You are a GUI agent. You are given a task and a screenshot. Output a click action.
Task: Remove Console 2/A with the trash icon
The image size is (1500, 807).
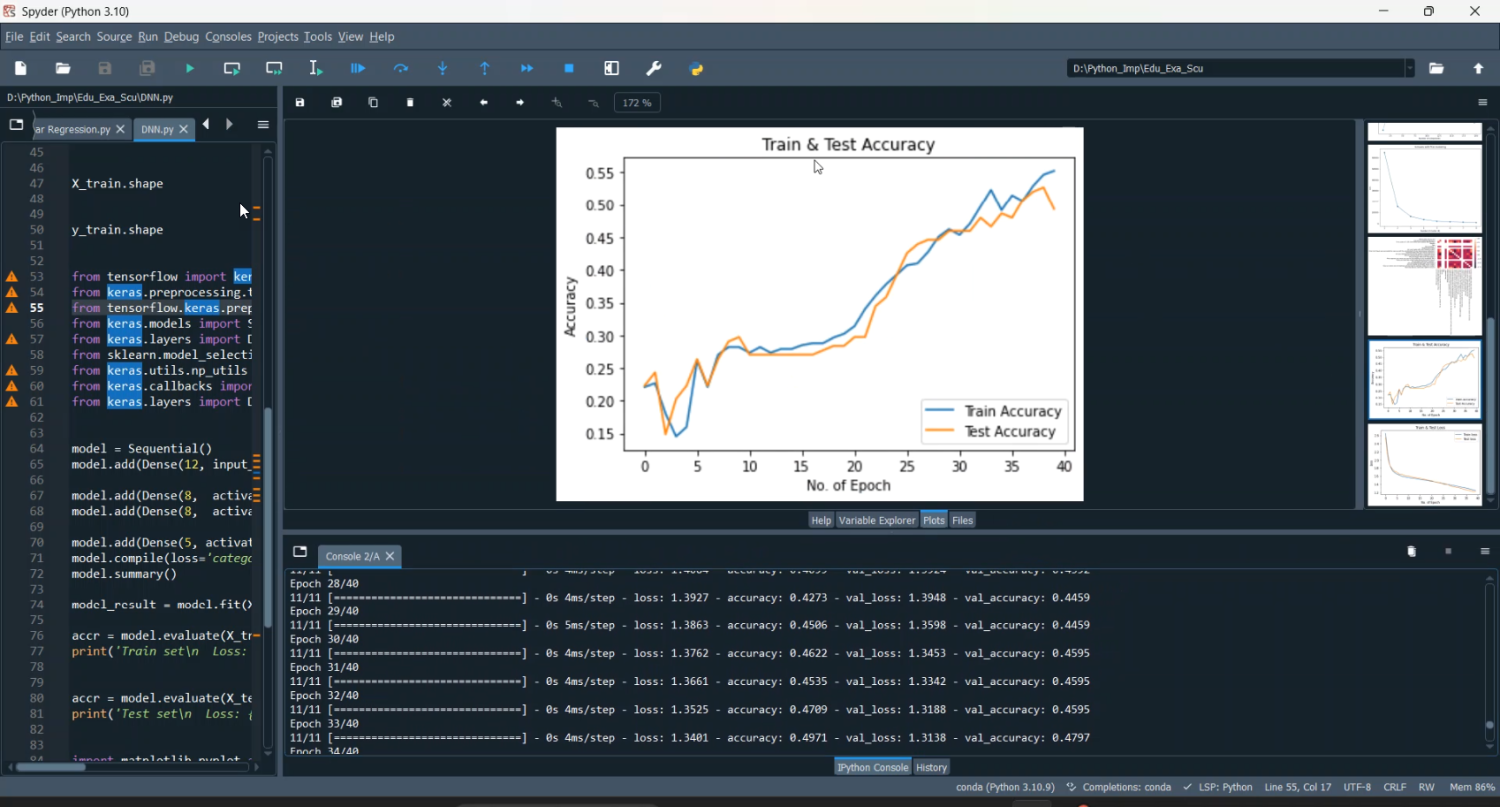pos(1411,551)
